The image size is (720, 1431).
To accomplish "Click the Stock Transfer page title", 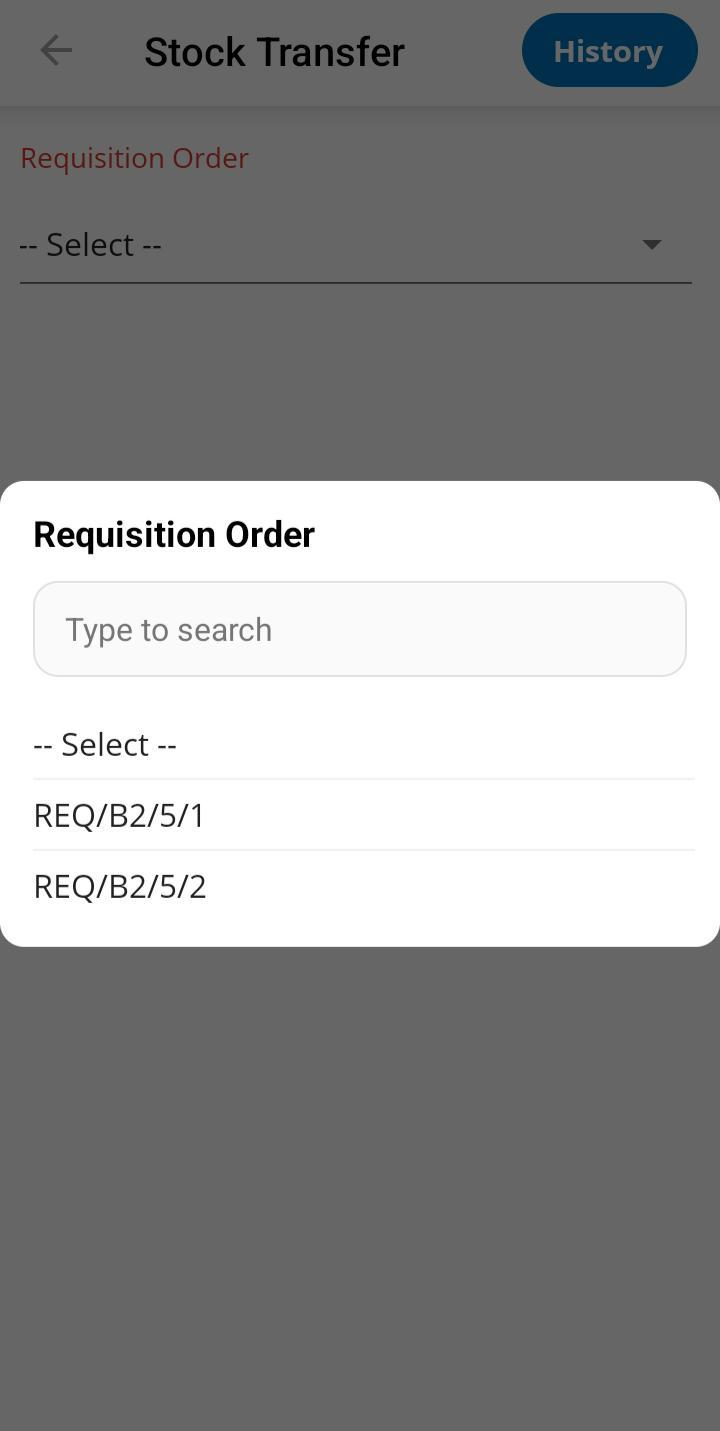I will (x=274, y=52).
